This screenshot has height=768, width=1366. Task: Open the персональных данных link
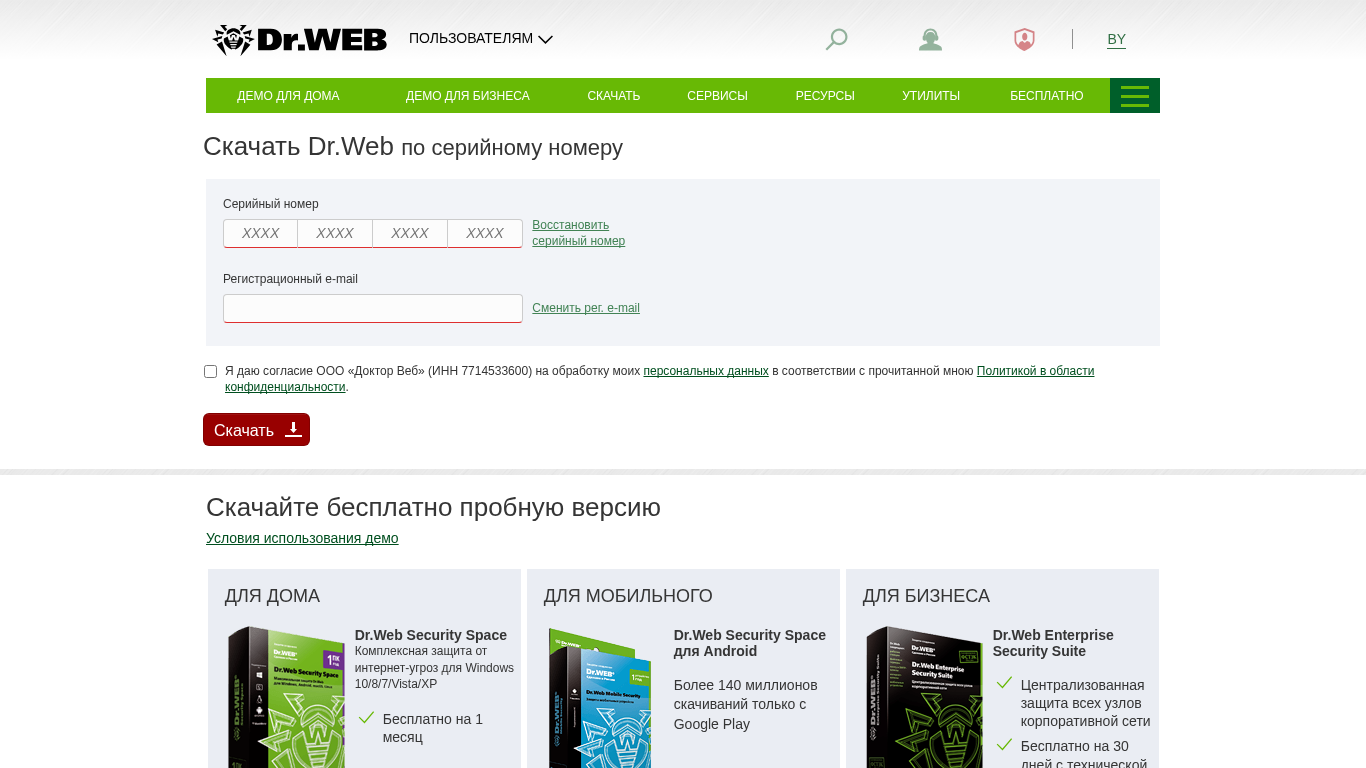coord(706,371)
